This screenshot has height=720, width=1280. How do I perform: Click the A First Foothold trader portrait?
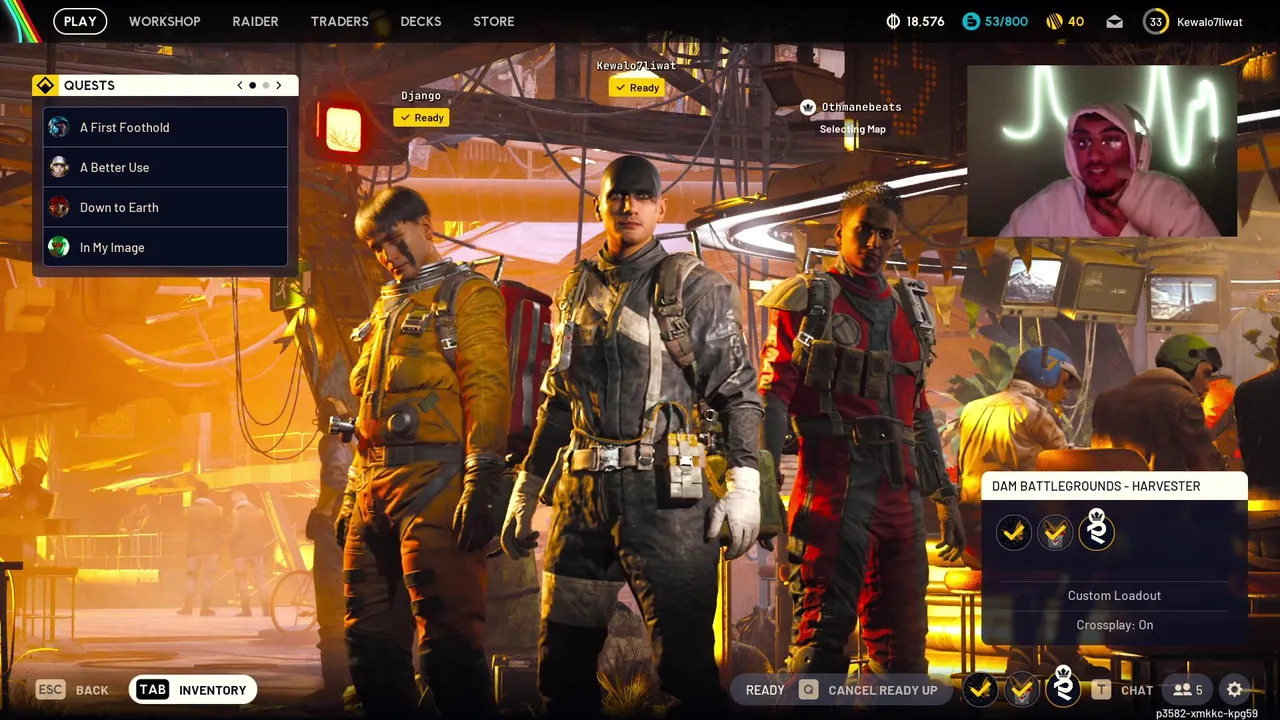59,127
